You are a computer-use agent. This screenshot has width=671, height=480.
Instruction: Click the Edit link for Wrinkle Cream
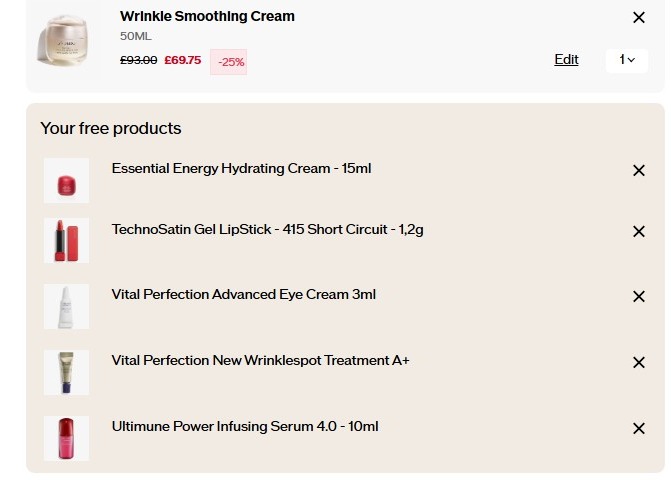[x=566, y=60]
